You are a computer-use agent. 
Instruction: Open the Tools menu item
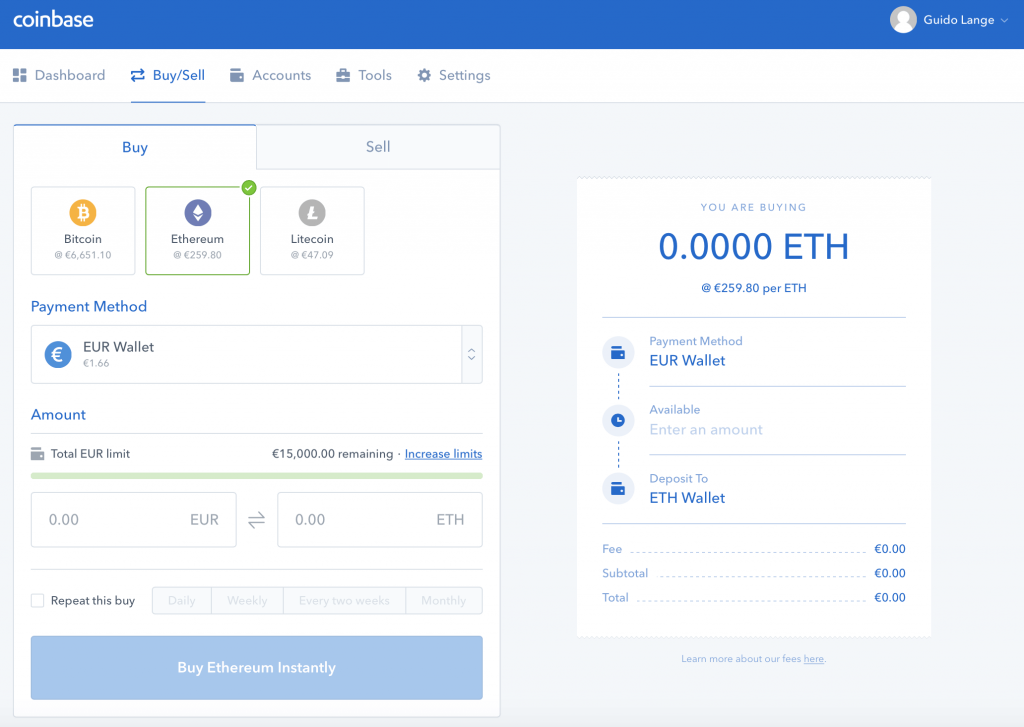pyautogui.click(x=364, y=75)
